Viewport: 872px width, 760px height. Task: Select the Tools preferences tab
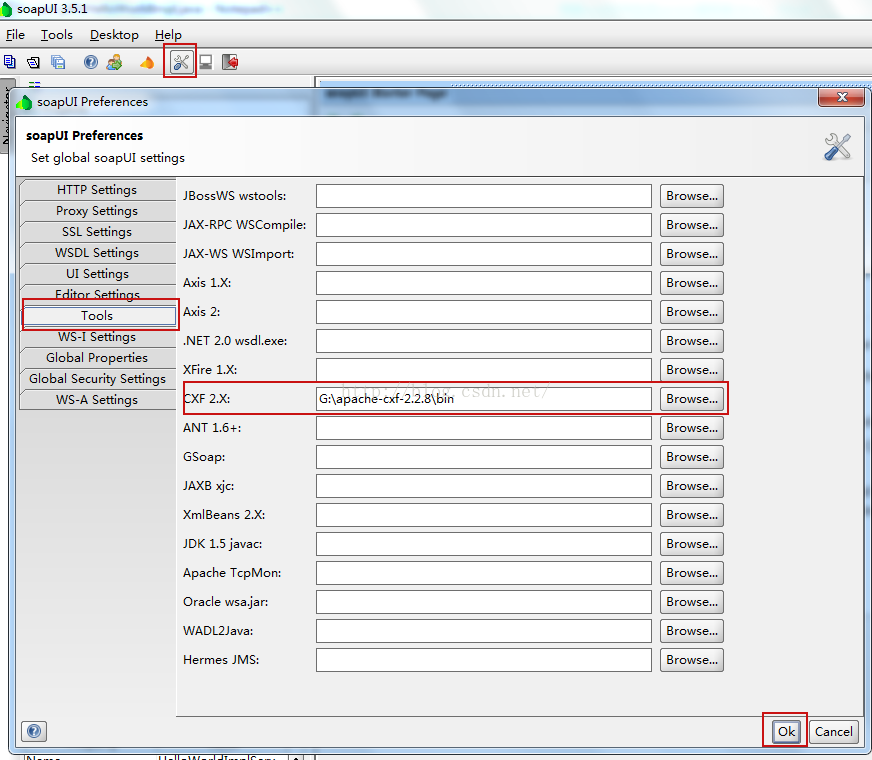tap(99, 316)
